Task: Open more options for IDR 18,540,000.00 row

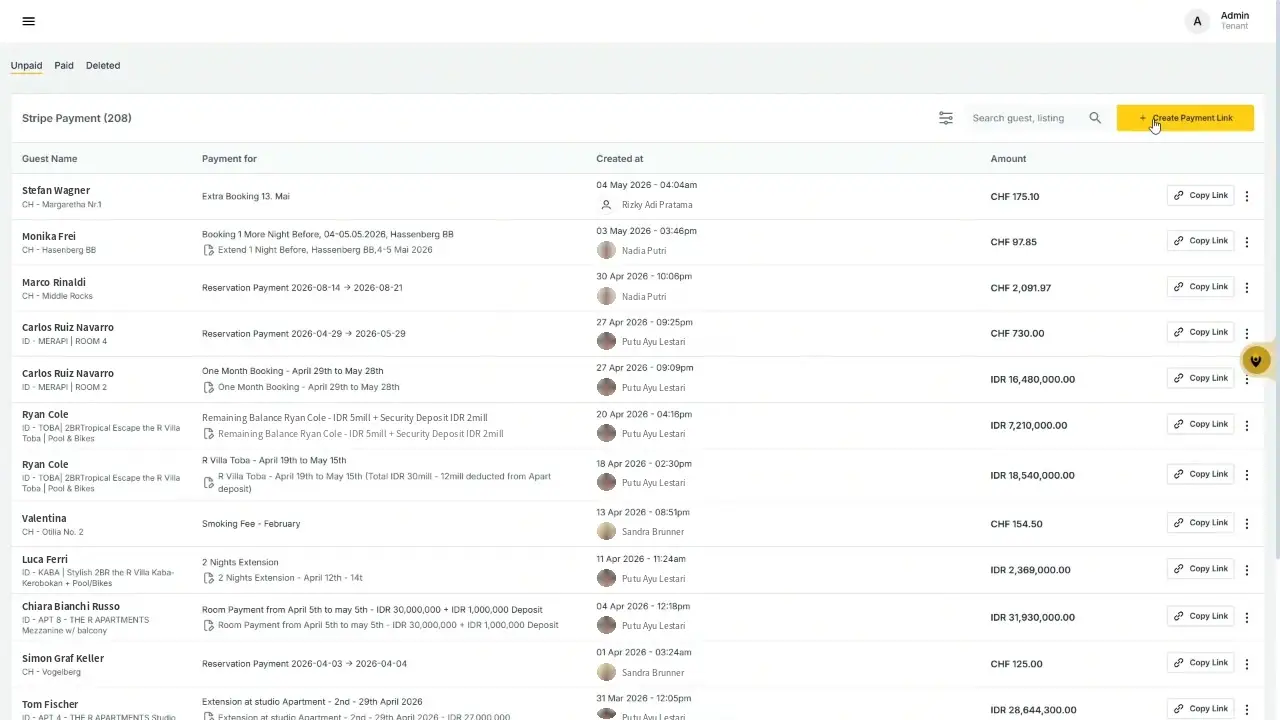Action: [1246, 475]
